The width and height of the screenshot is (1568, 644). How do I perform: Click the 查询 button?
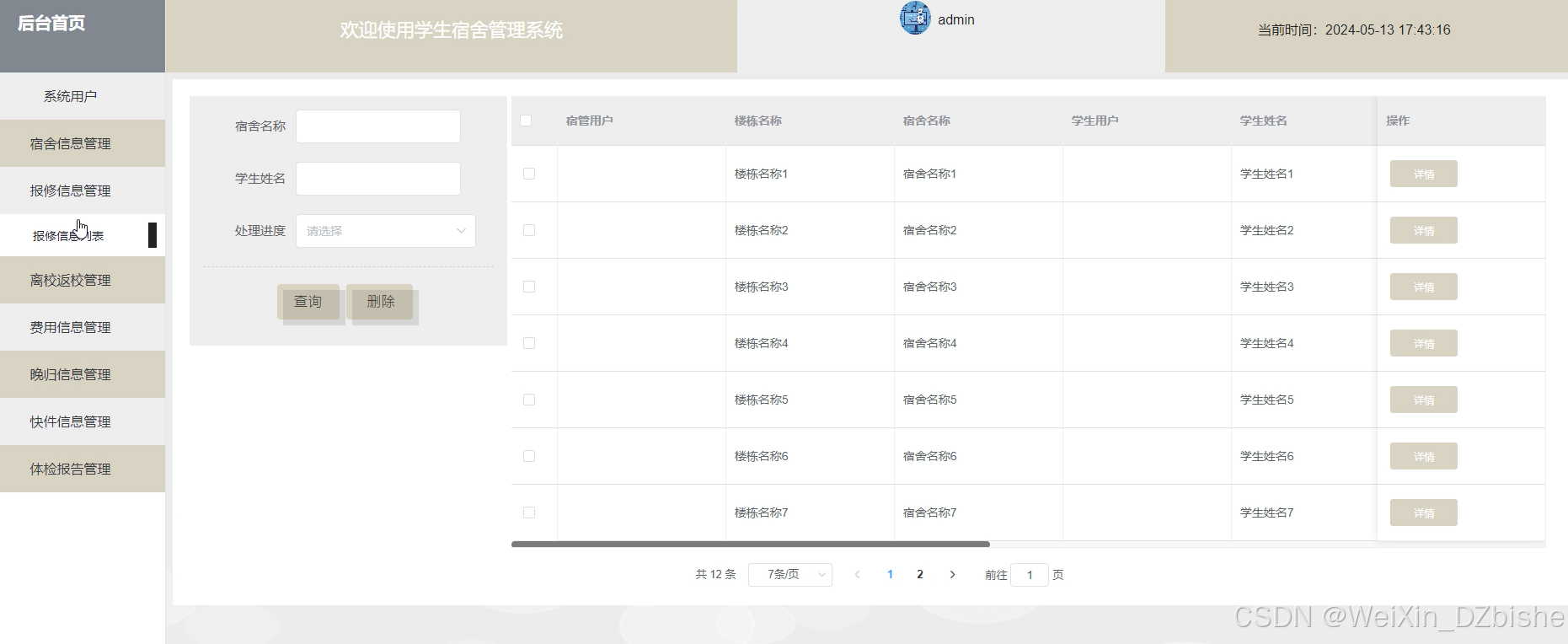coord(308,302)
